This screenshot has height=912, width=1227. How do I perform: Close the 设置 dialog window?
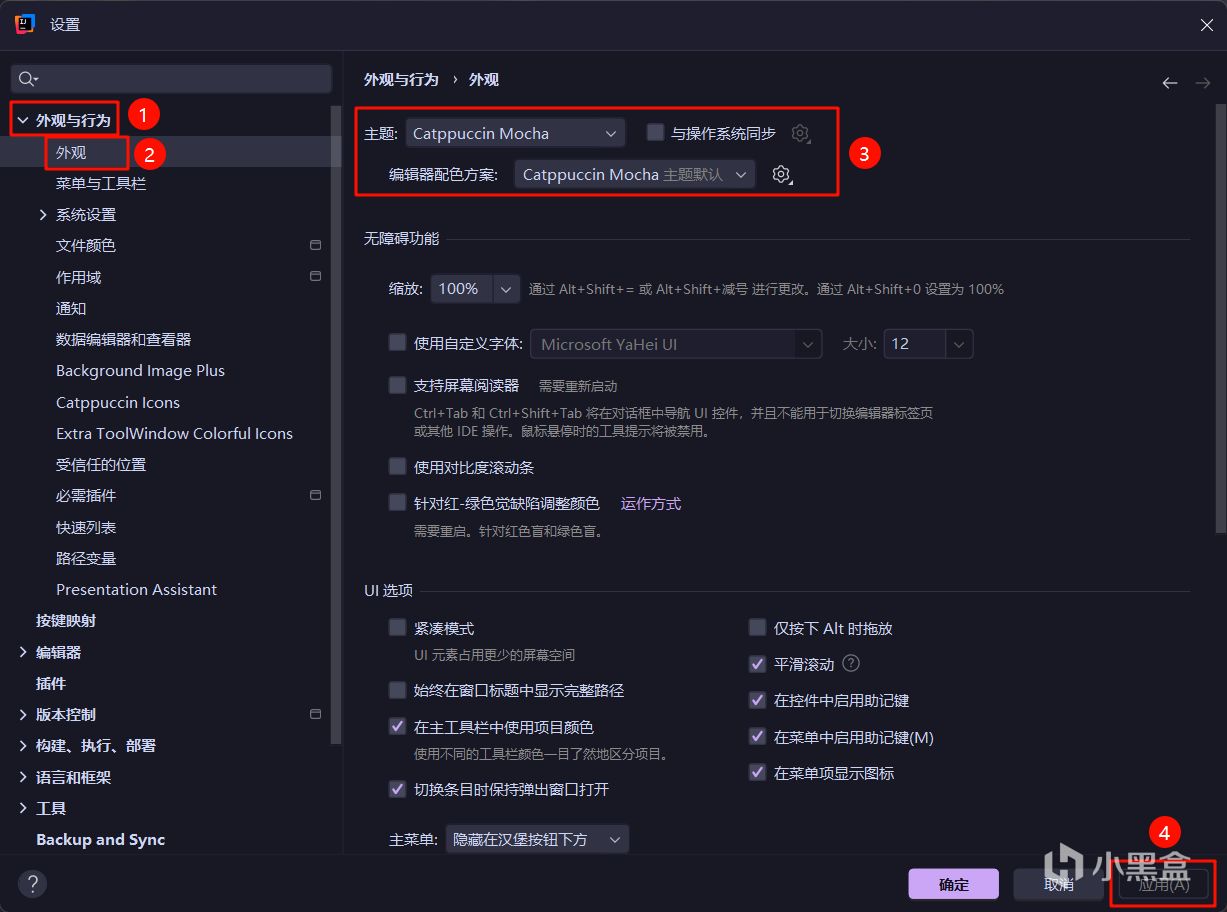[1206, 25]
